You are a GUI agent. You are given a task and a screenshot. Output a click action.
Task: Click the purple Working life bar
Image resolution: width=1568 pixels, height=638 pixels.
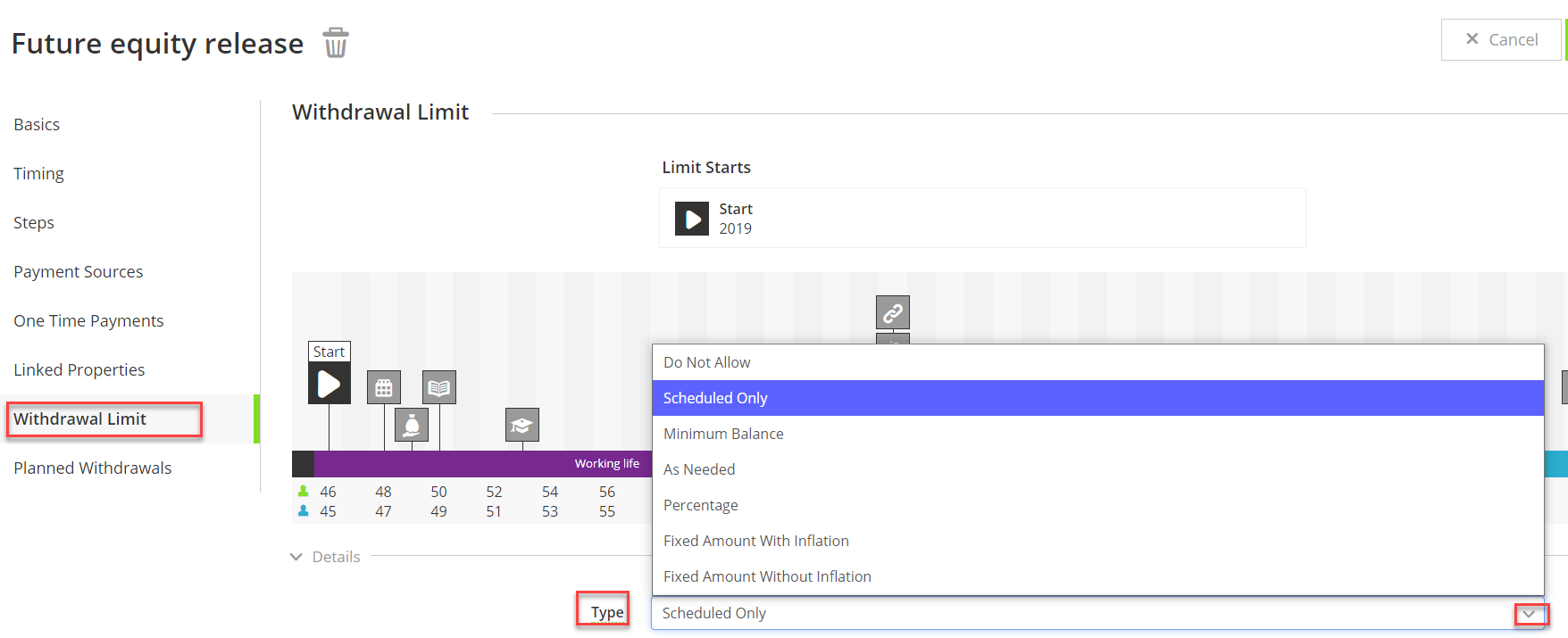483,464
